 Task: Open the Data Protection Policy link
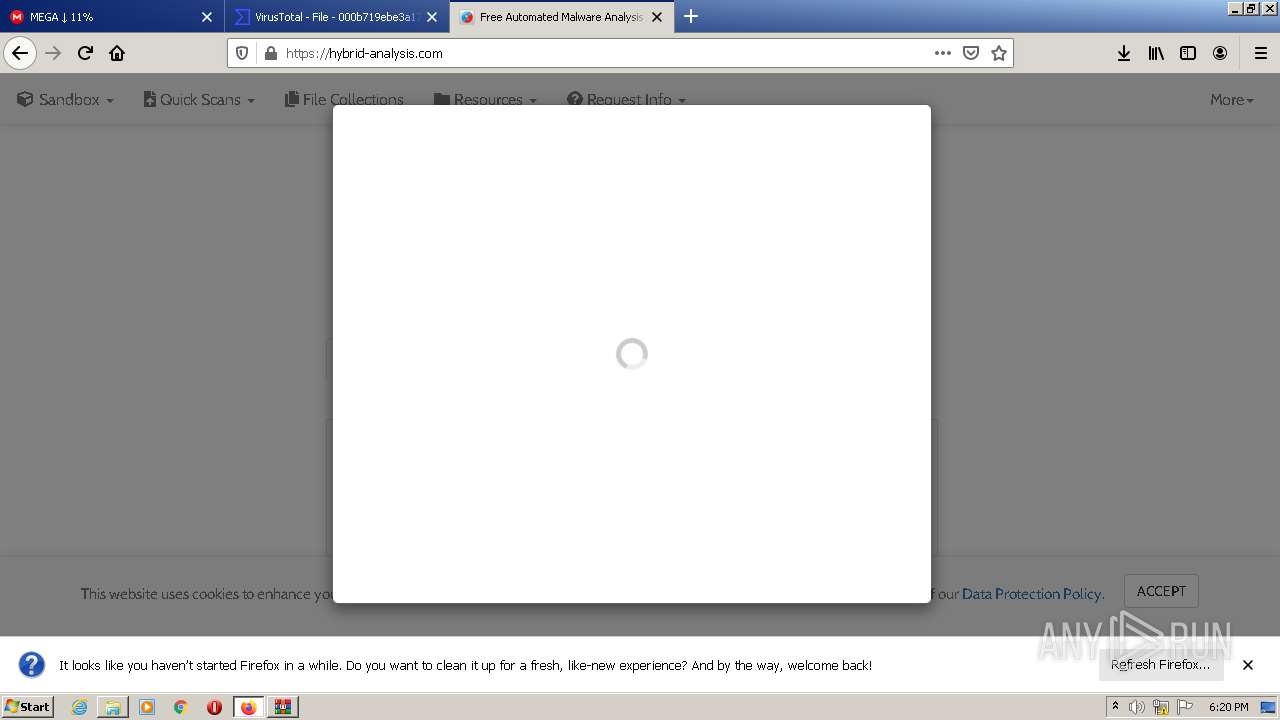pos(1031,594)
